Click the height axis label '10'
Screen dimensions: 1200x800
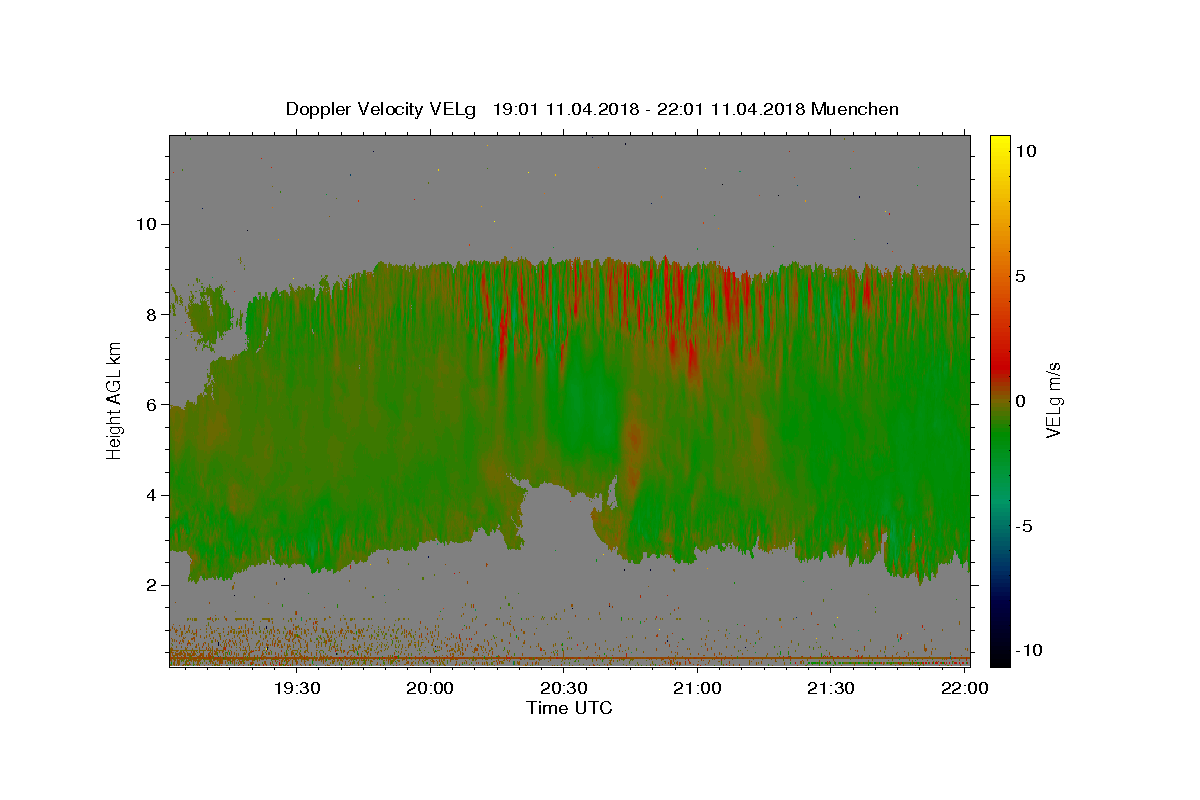(x=146, y=224)
